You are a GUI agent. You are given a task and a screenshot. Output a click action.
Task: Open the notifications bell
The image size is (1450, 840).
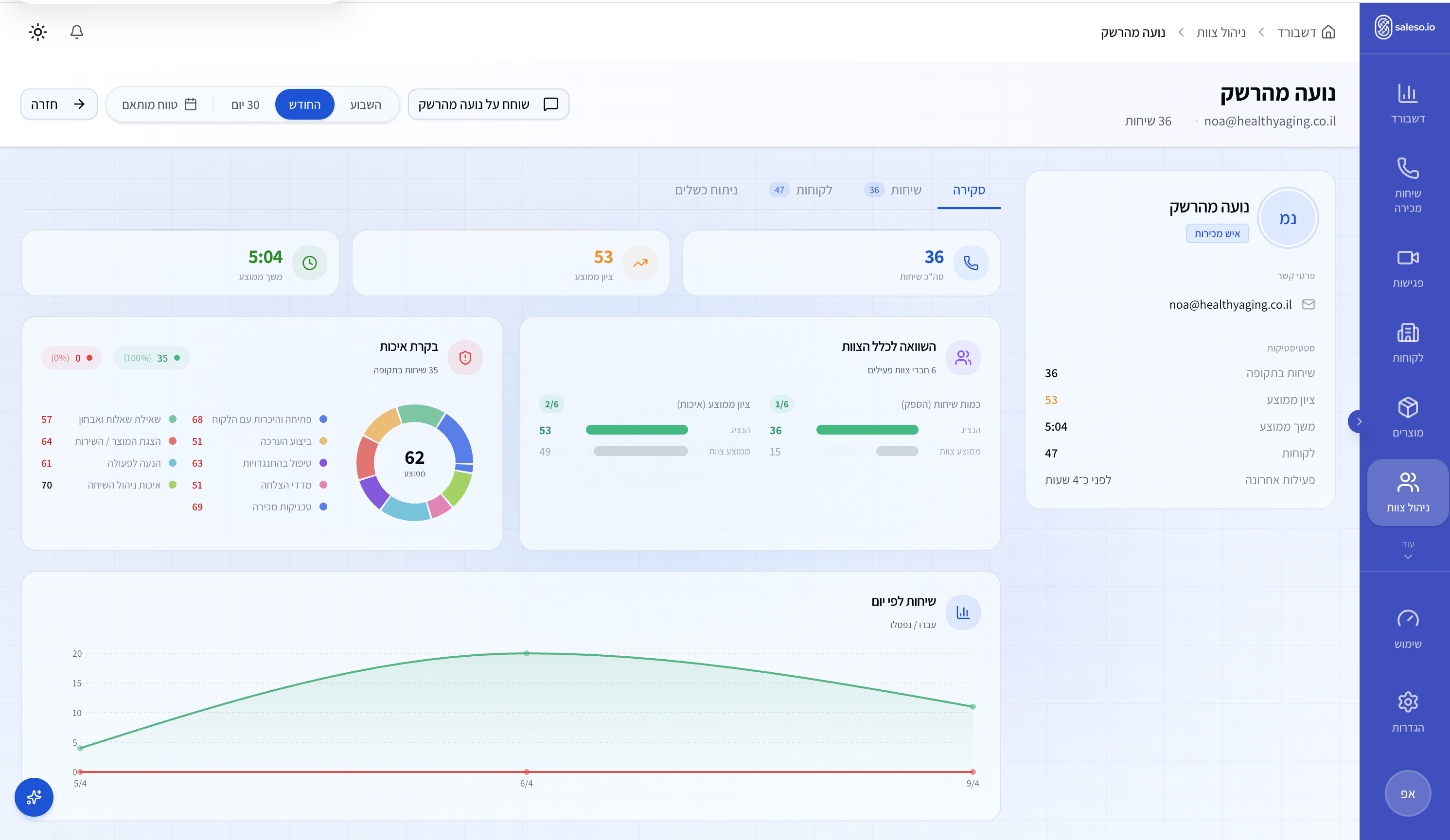[76, 32]
